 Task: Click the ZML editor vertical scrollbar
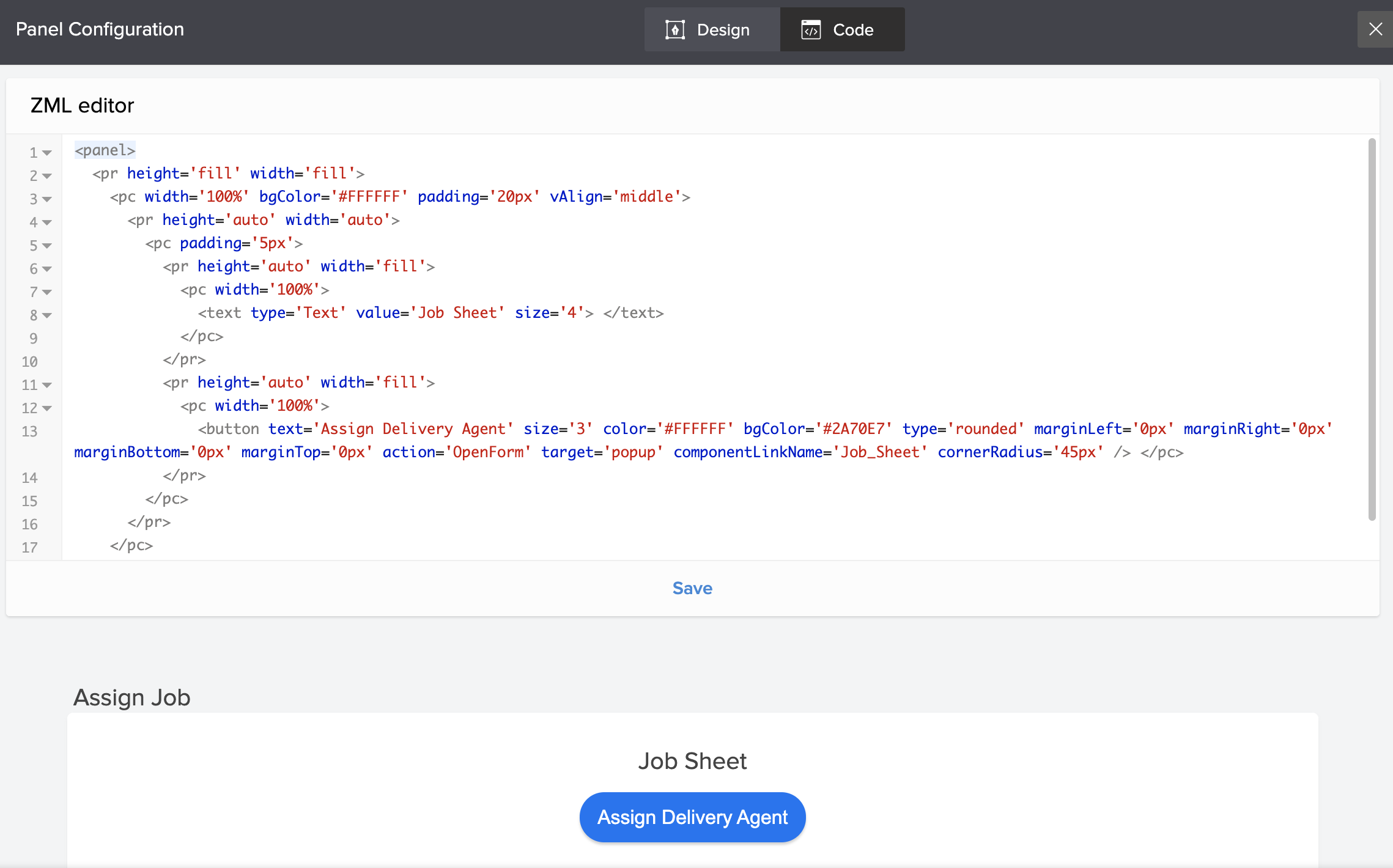(x=1372, y=330)
